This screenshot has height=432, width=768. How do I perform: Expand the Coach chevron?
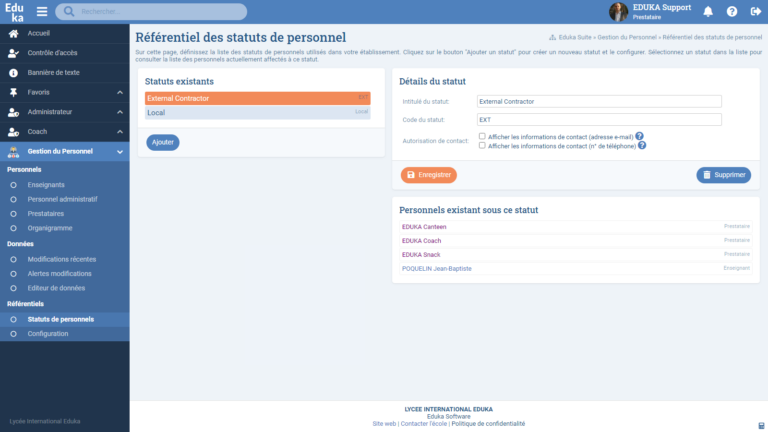coord(120,132)
